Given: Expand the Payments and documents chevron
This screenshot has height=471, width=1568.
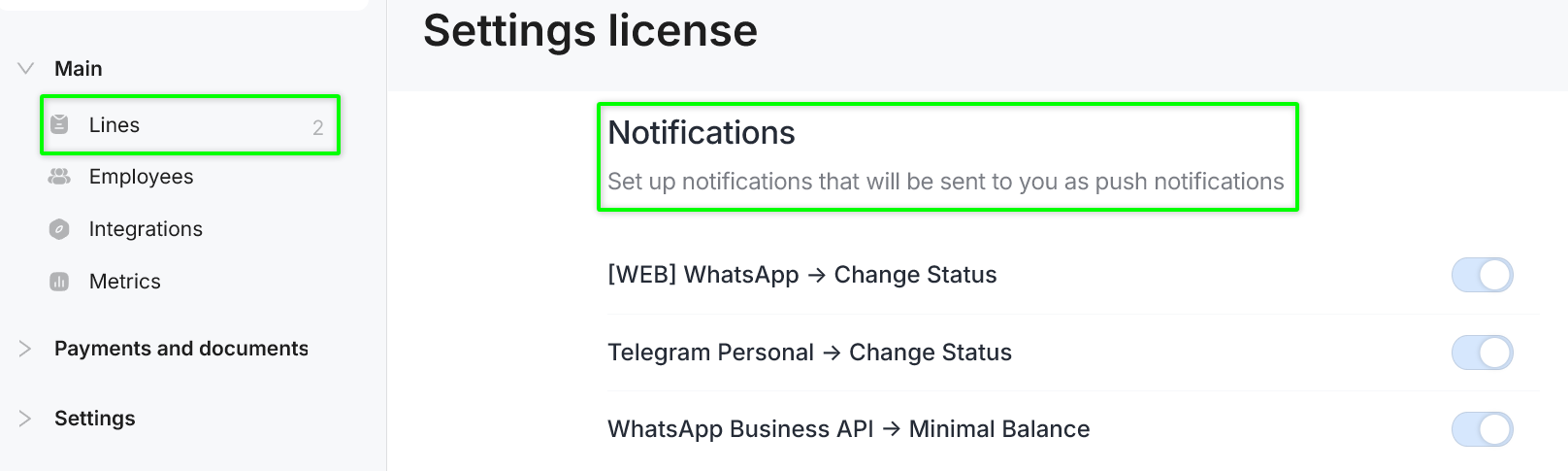Looking at the screenshot, I should [x=25, y=349].
